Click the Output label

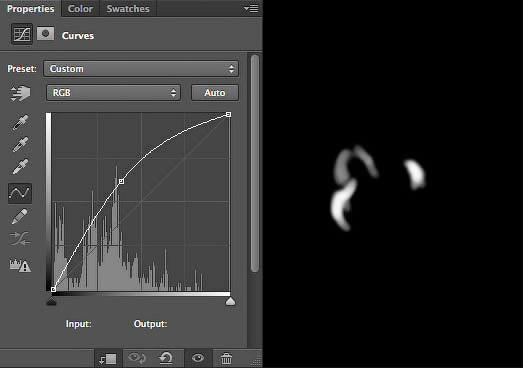[150, 324]
